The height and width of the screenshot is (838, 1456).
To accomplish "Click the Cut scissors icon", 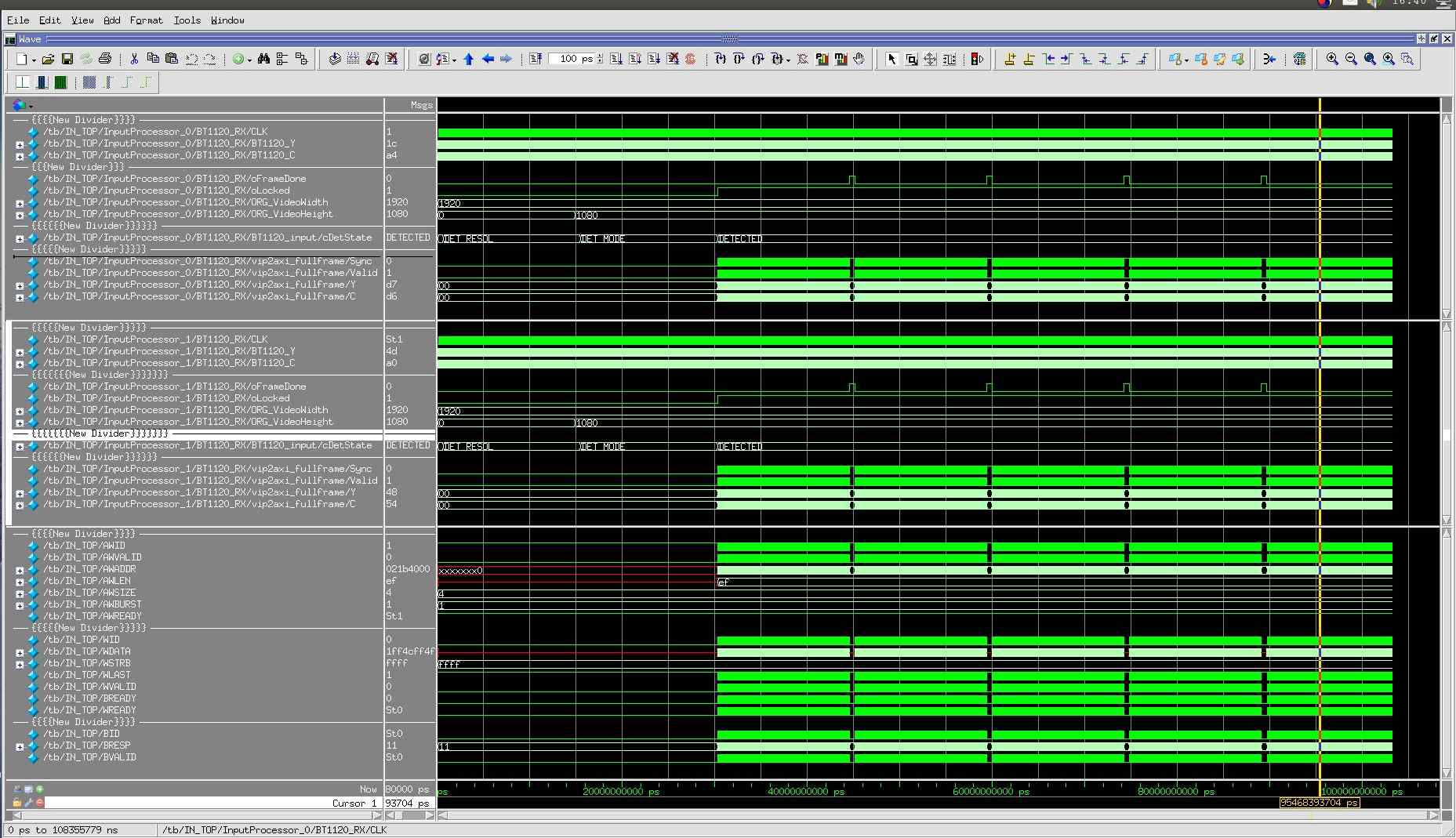I will click(x=134, y=59).
